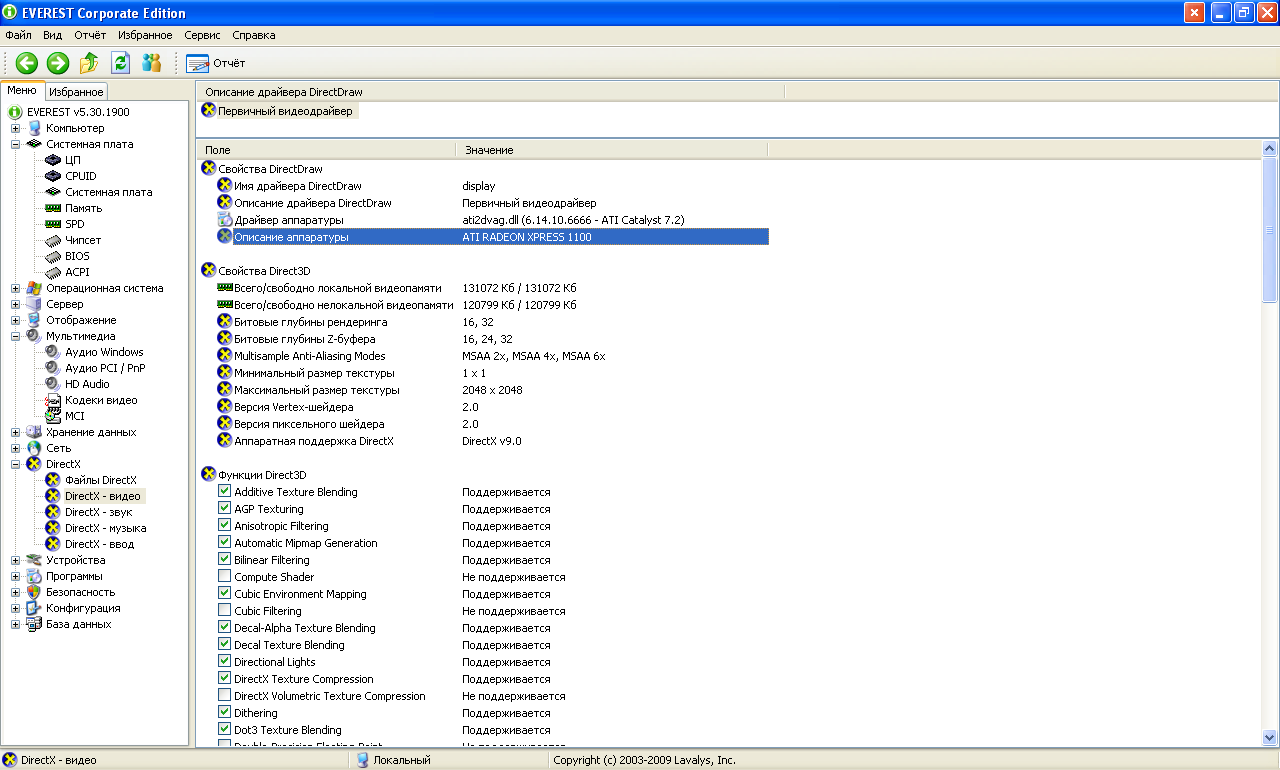This screenshot has width=1280, height=770.
Task: Click the scrollbar up arrow
Action: (1270, 149)
